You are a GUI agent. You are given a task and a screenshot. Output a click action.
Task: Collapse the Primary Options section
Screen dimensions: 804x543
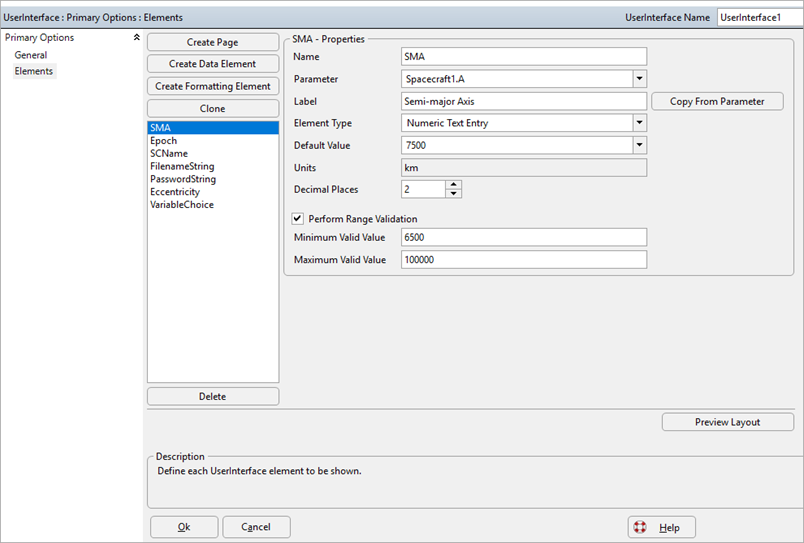136,37
